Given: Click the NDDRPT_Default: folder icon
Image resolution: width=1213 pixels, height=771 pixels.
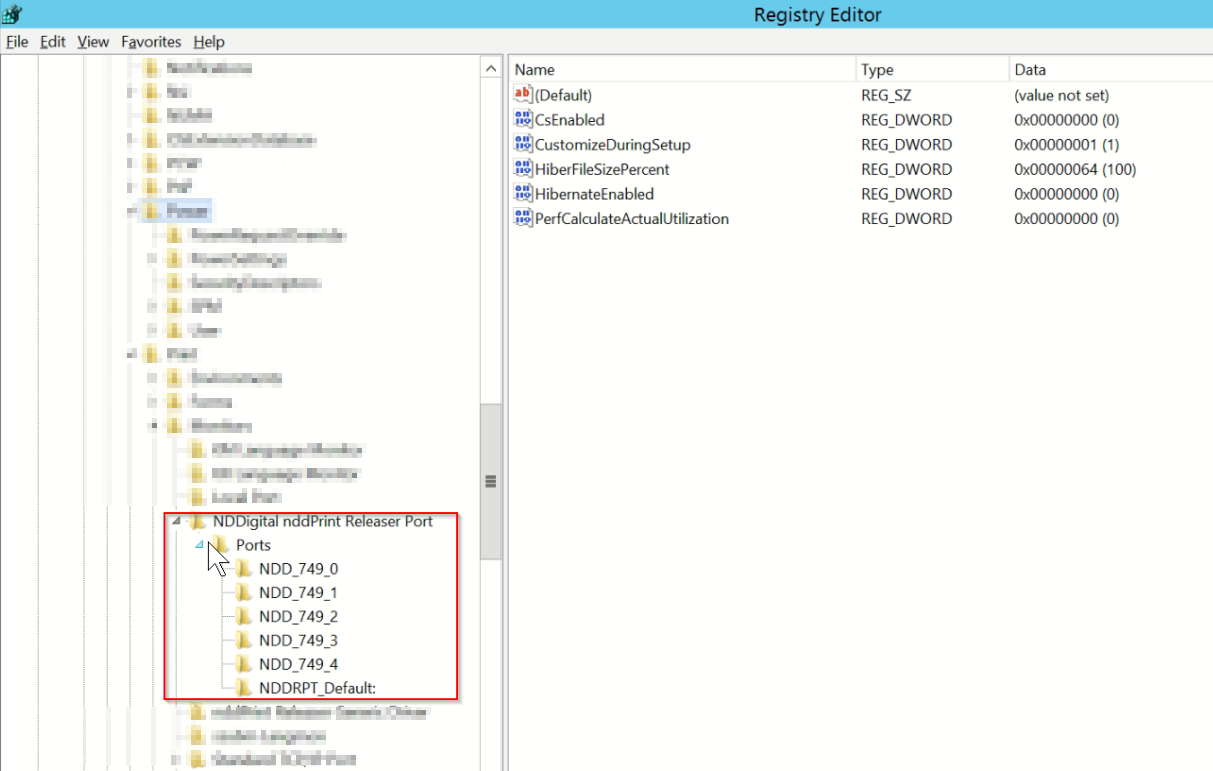Looking at the screenshot, I should coord(243,688).
